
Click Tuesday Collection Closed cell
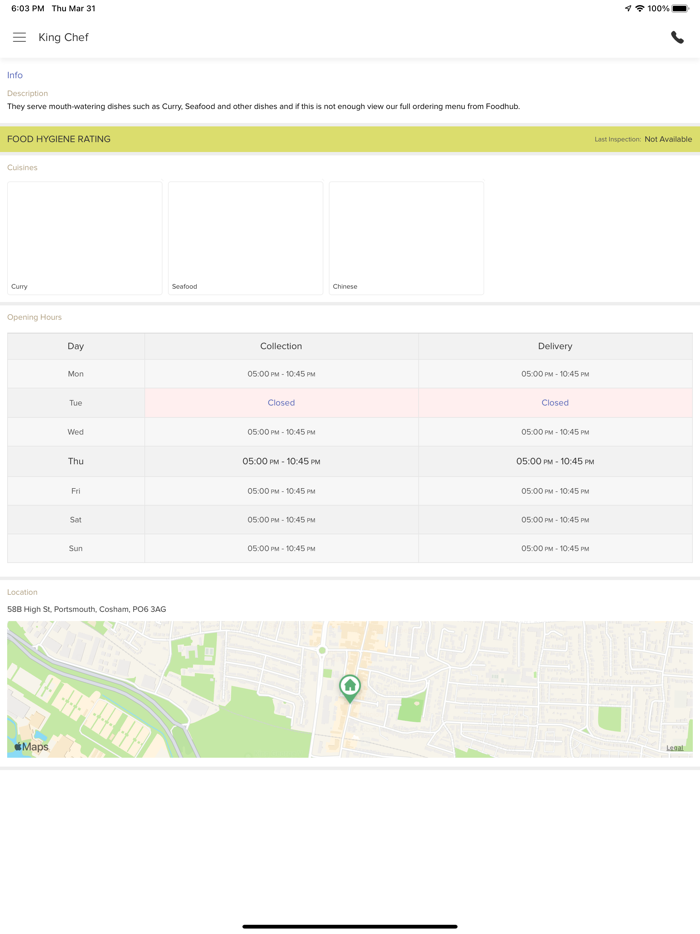[x=281, y=403]
